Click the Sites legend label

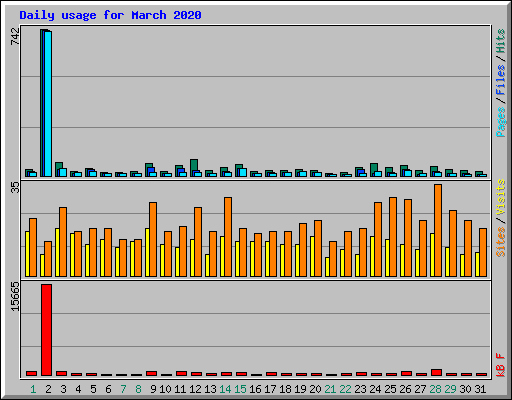click(x=501, y=242)
